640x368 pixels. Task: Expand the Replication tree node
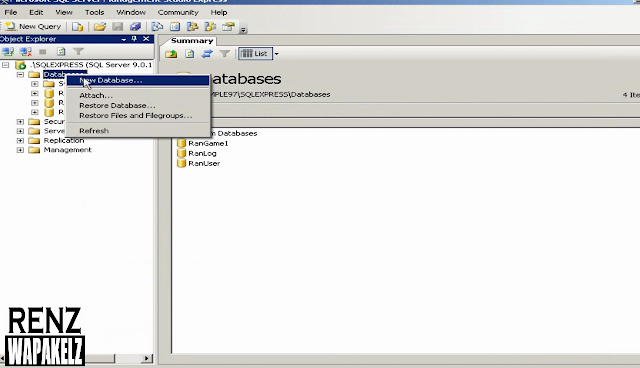[x=20, y=140]
